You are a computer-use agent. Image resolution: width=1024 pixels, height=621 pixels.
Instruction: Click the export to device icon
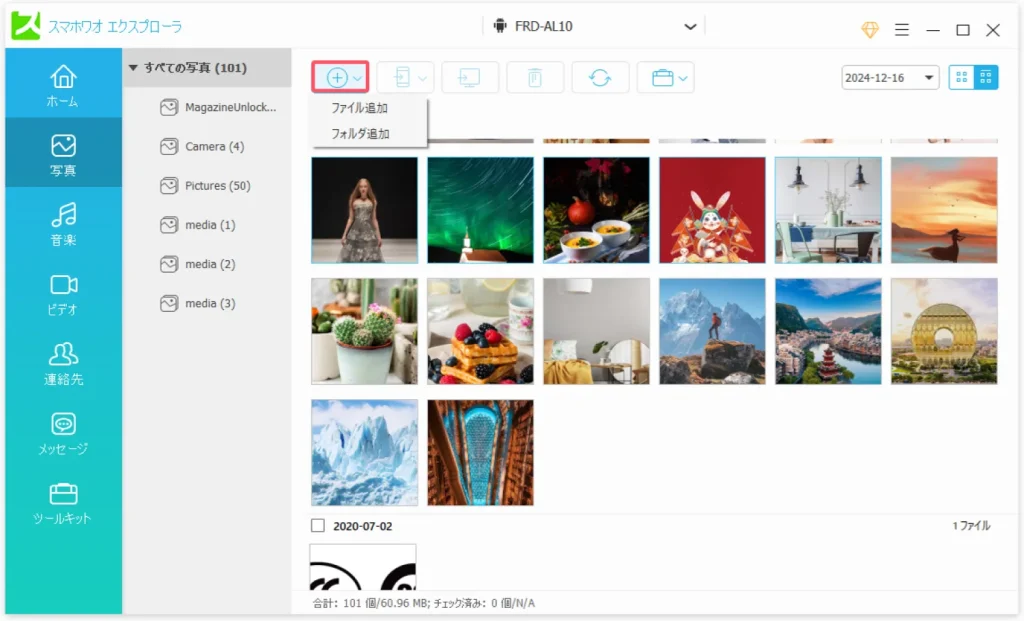(403, 78)
